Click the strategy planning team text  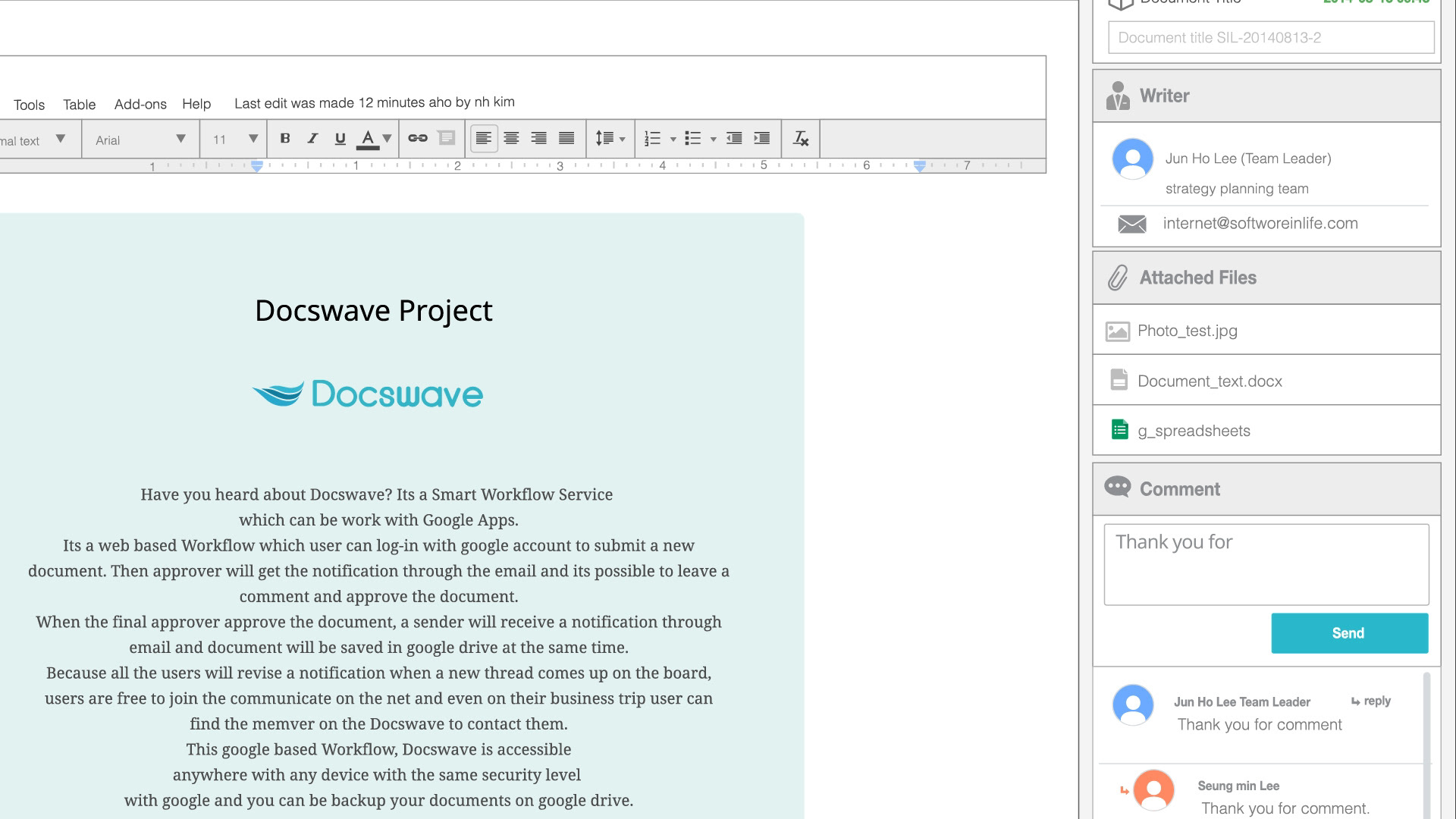coord(1237,189)
